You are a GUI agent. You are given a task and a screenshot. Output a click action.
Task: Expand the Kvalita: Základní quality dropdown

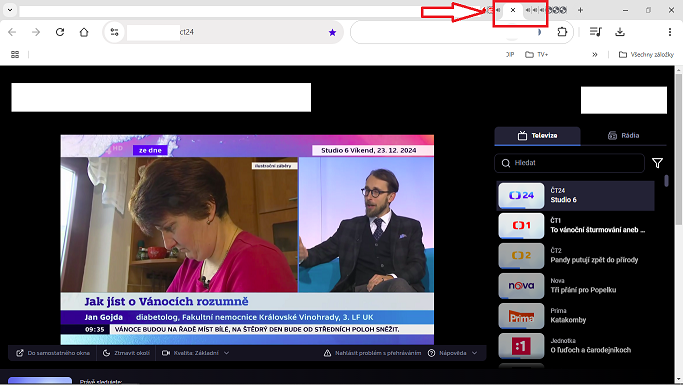point(195,353)
